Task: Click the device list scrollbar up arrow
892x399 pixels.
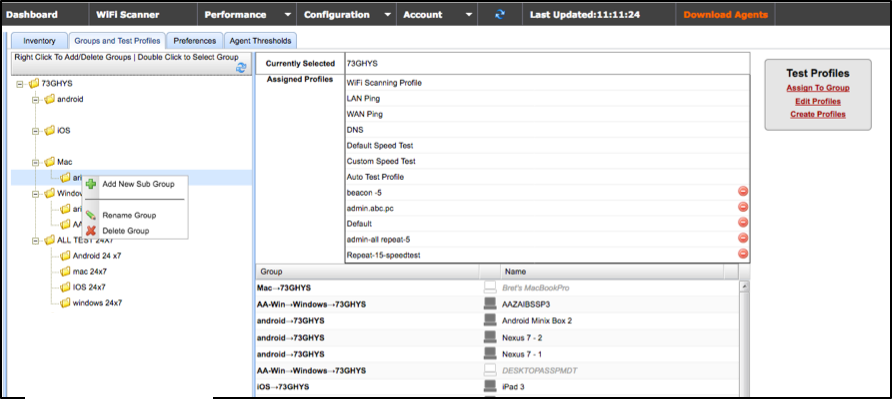Action: [744, 286]
